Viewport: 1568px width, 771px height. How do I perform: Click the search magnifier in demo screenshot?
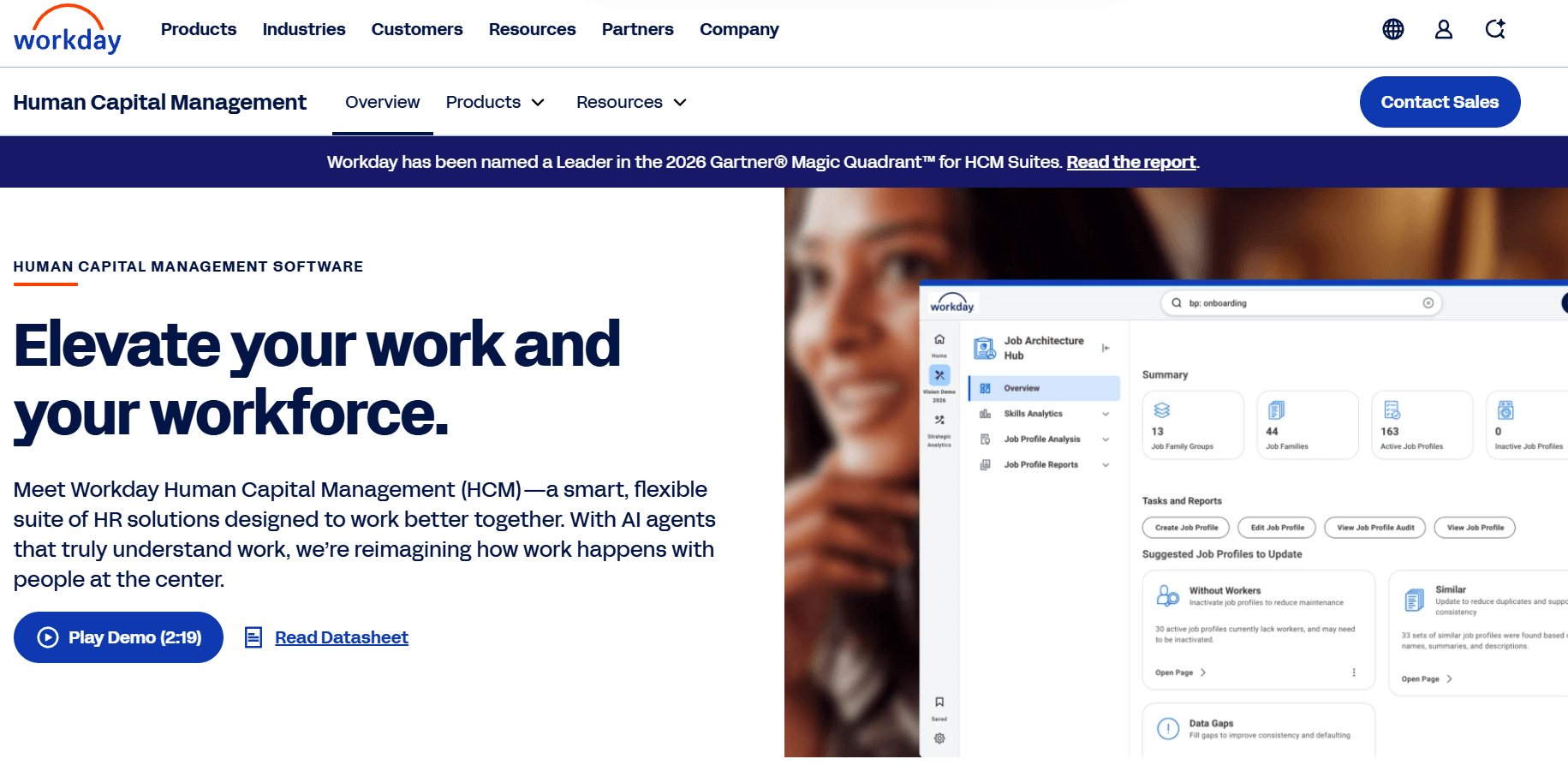(x=1177, y=303)
